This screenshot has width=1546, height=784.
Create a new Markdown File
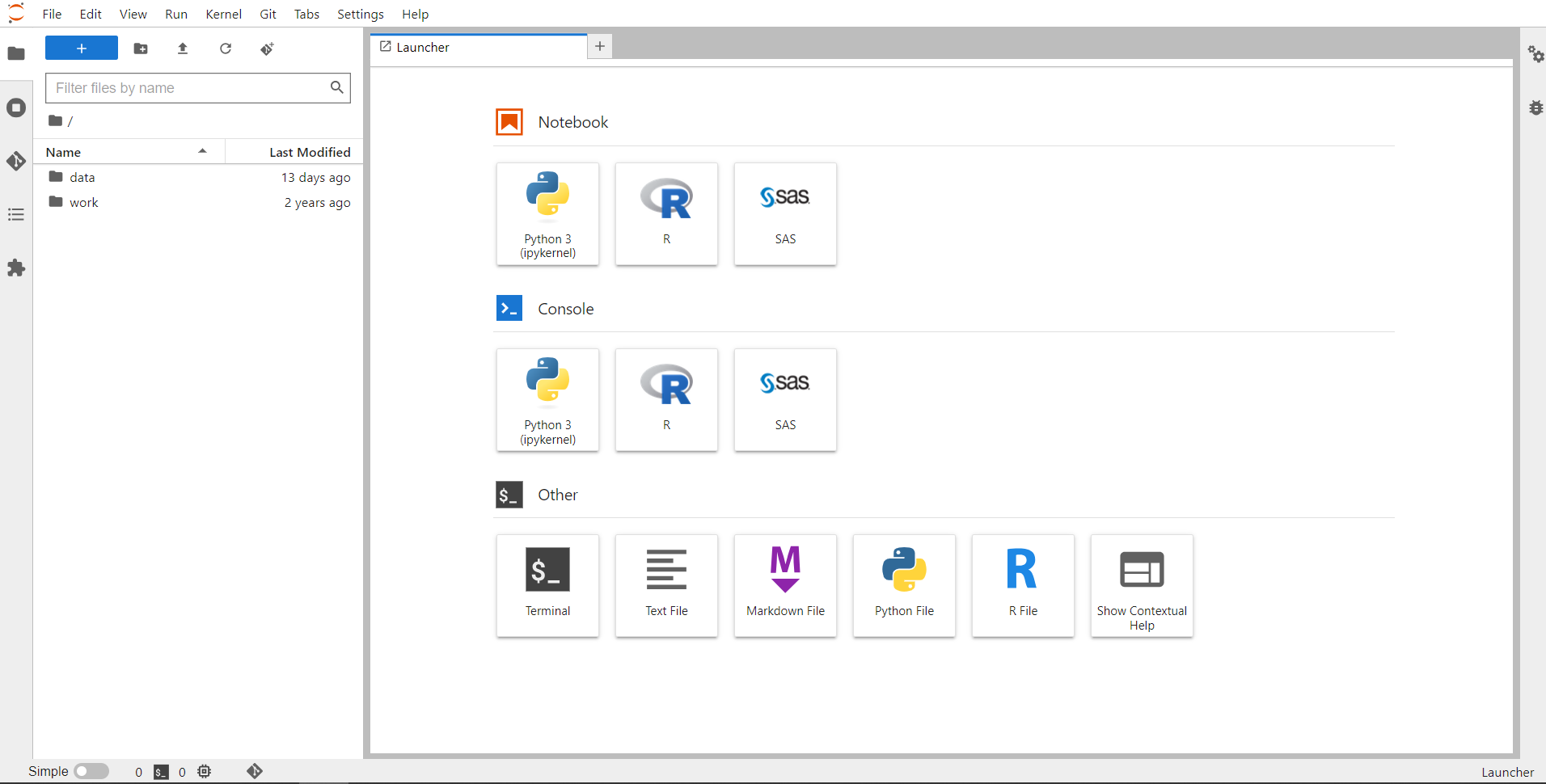point(786,586)
